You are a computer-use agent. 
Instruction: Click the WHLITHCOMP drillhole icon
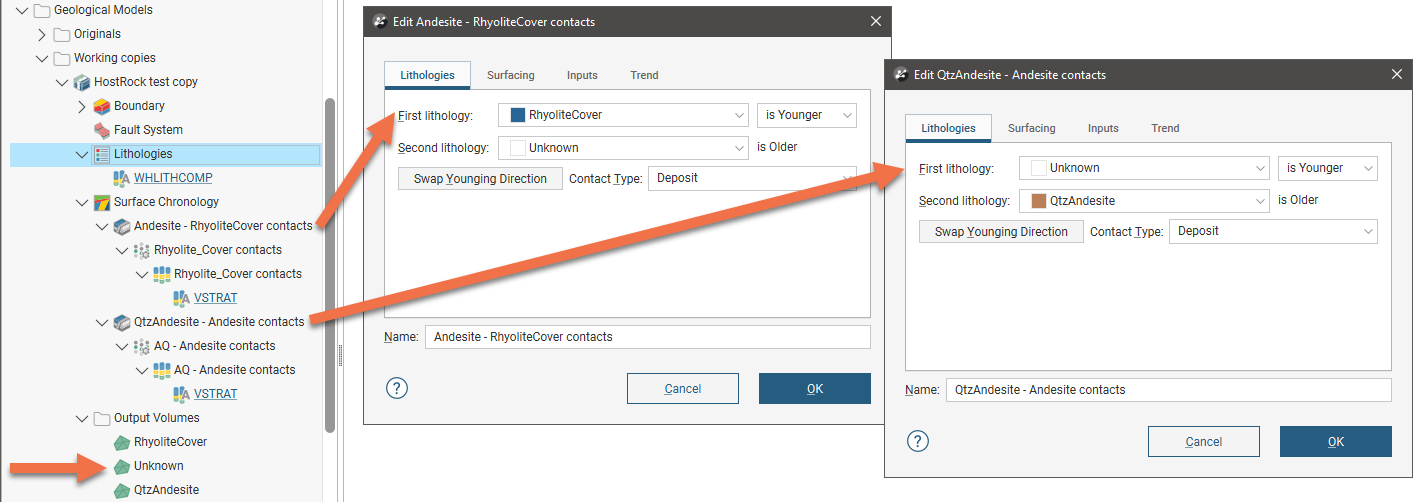pyautogui.click(x=121, y=178)
